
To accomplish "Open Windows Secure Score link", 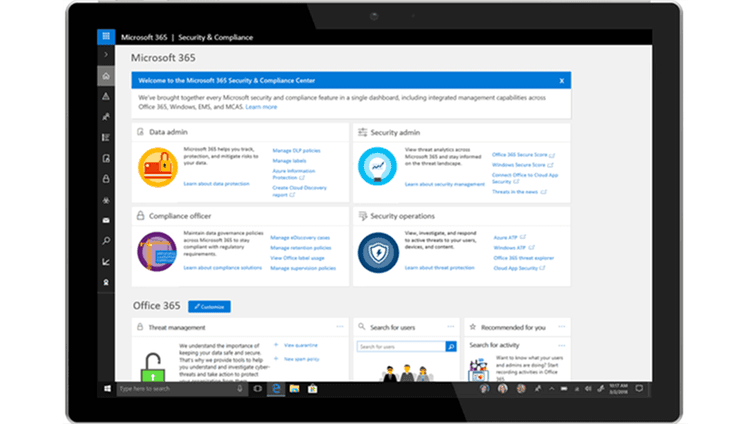I will [522, 165].
